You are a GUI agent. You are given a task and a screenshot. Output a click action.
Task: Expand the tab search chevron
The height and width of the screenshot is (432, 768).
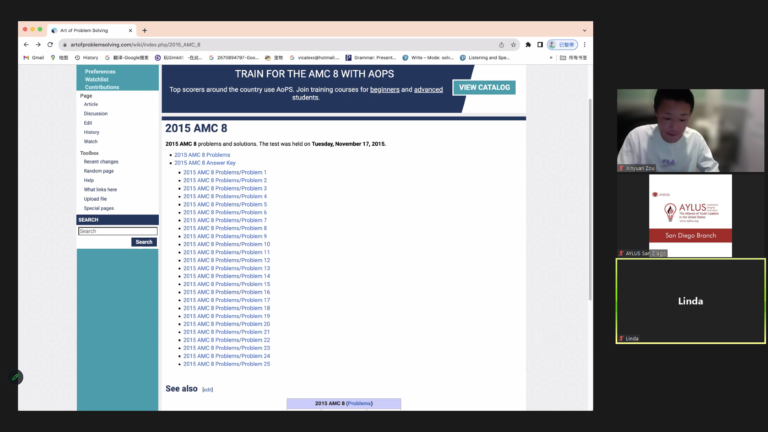[x=584, y=30]
